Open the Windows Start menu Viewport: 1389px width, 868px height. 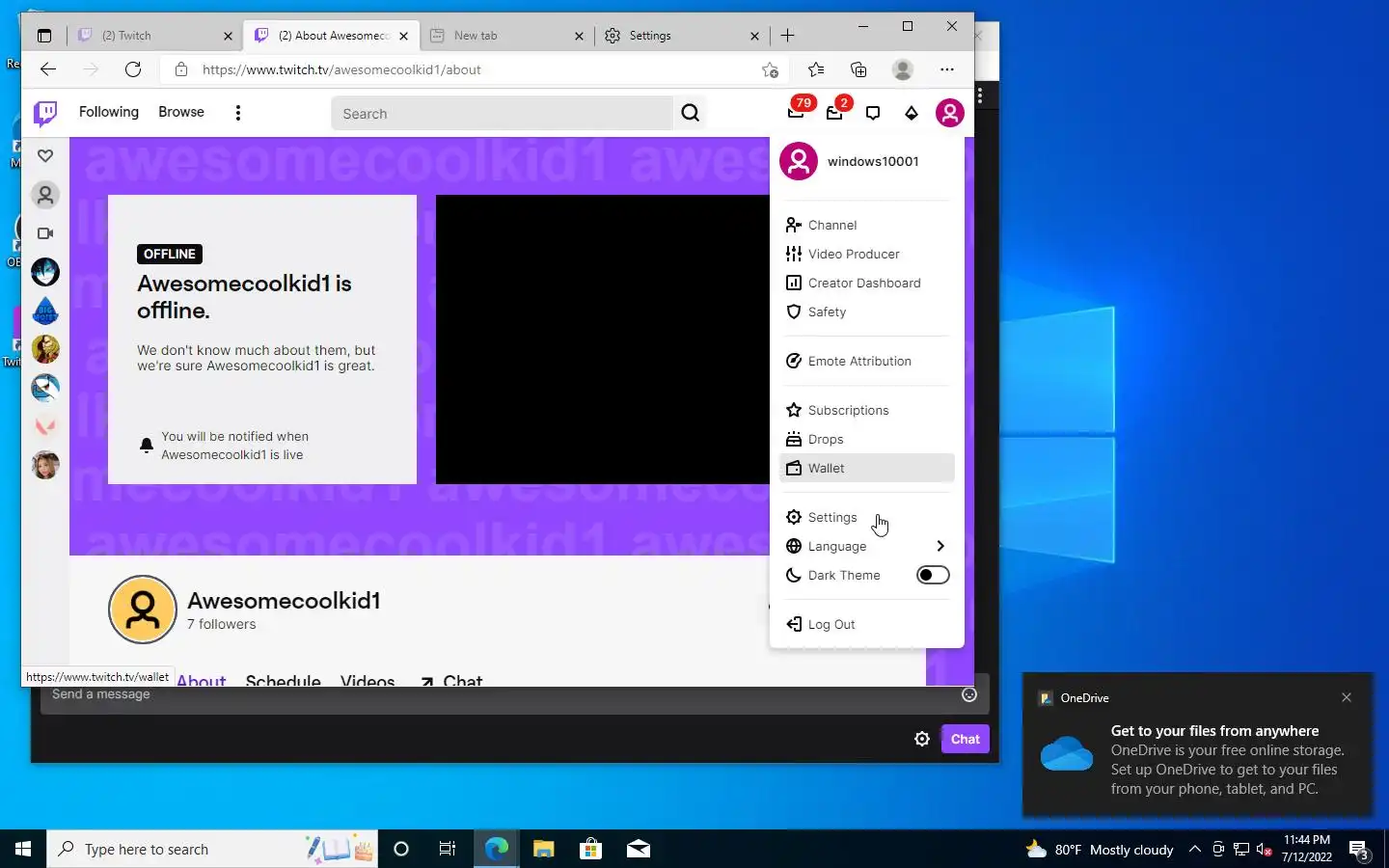tap(23, 849)
